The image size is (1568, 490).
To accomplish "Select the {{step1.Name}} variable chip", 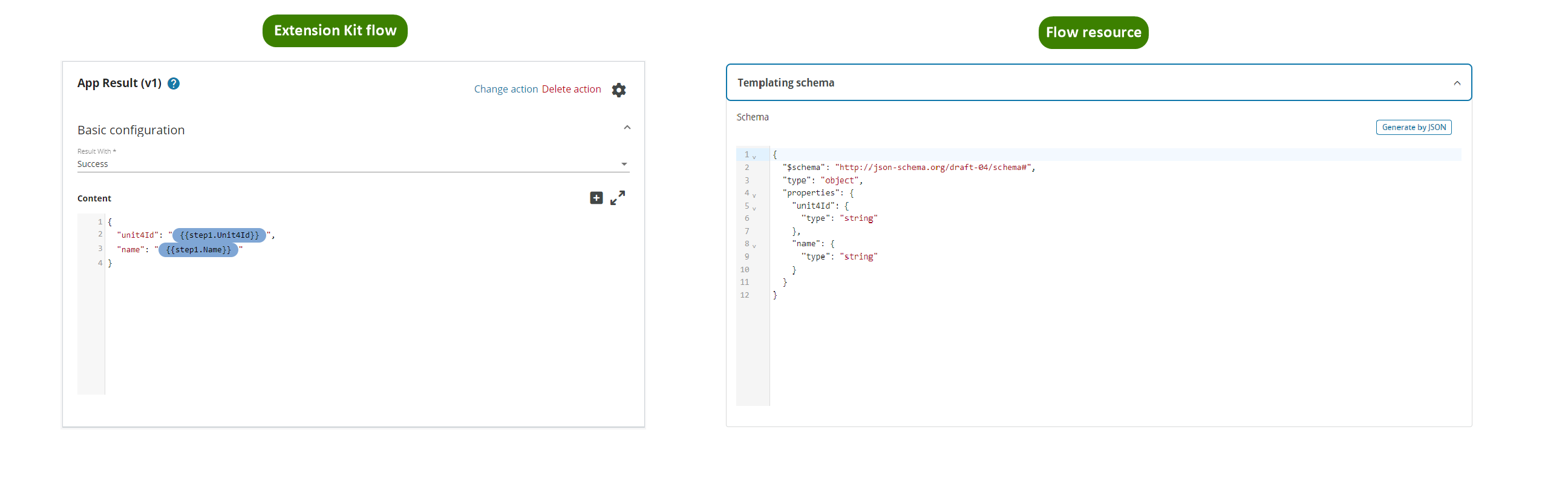I will click(x=198, y=250).
